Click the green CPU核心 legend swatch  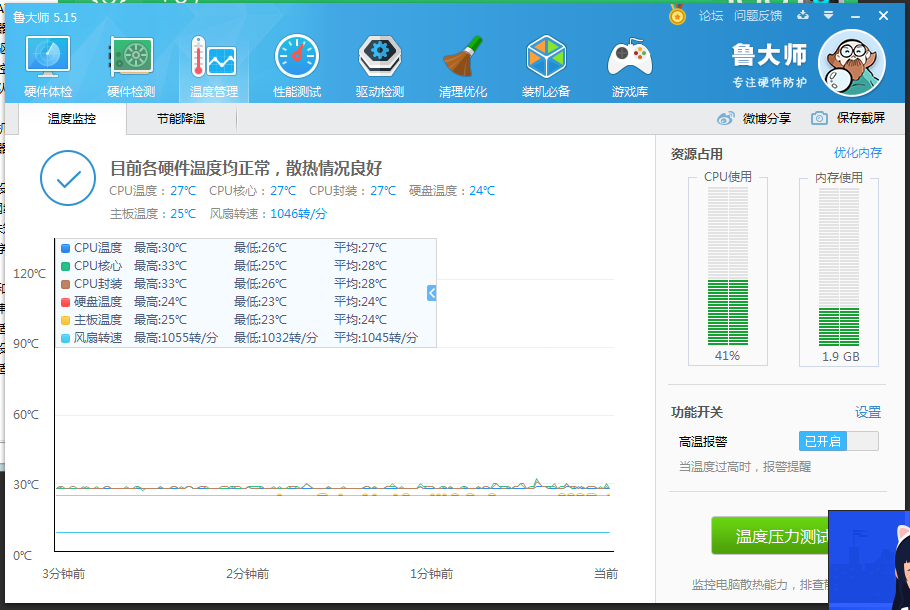click(66, 266)
